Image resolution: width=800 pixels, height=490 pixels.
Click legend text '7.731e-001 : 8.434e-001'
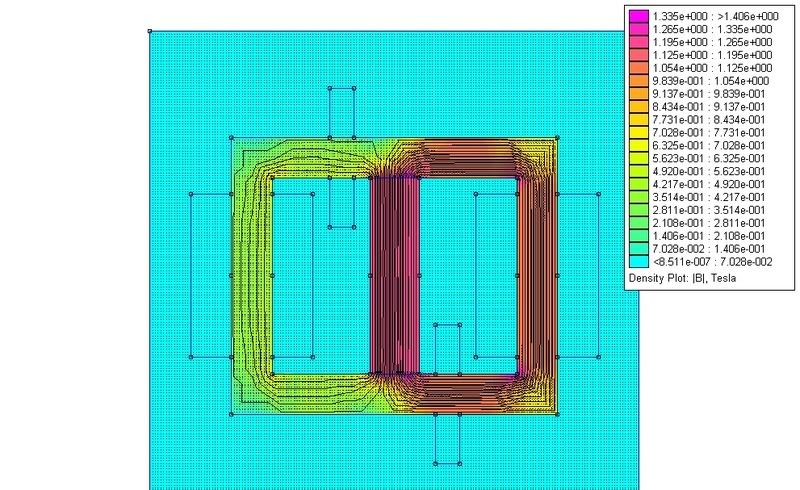point(709,120)
